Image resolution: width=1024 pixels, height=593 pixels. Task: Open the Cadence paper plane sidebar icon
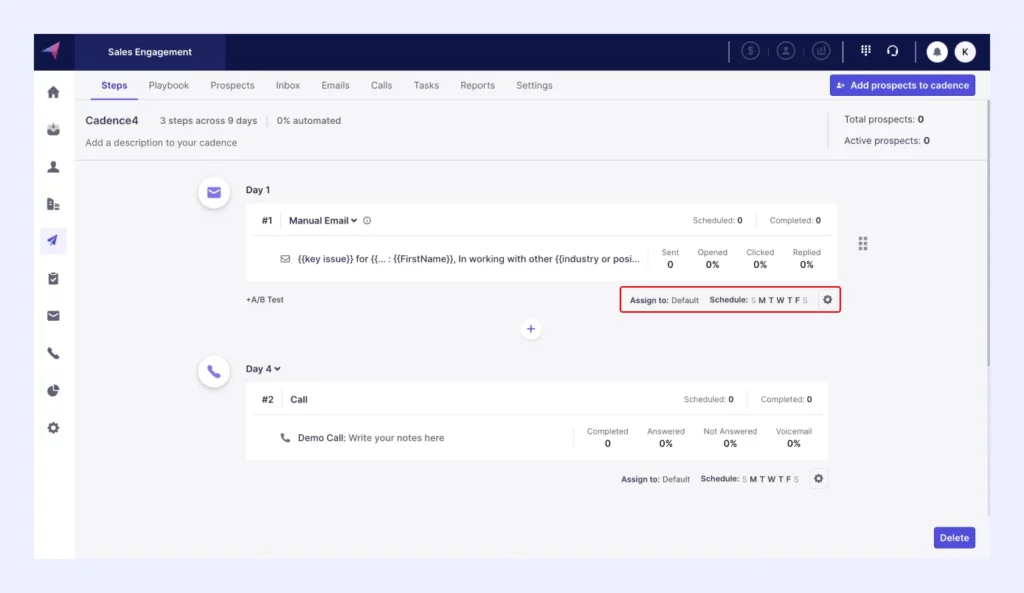[53, 241]
